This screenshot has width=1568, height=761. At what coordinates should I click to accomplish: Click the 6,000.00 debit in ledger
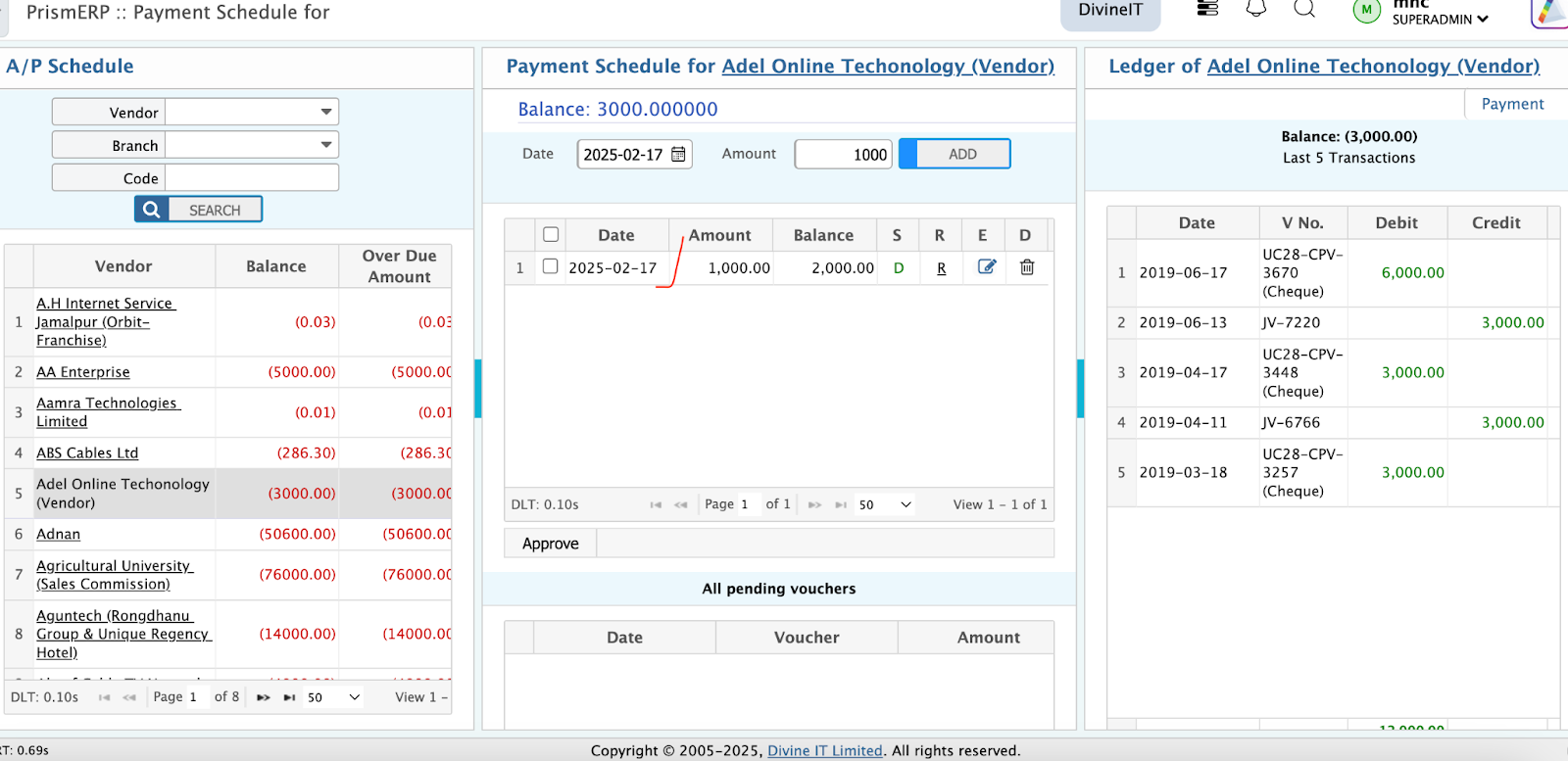[x=1412, y=272]
